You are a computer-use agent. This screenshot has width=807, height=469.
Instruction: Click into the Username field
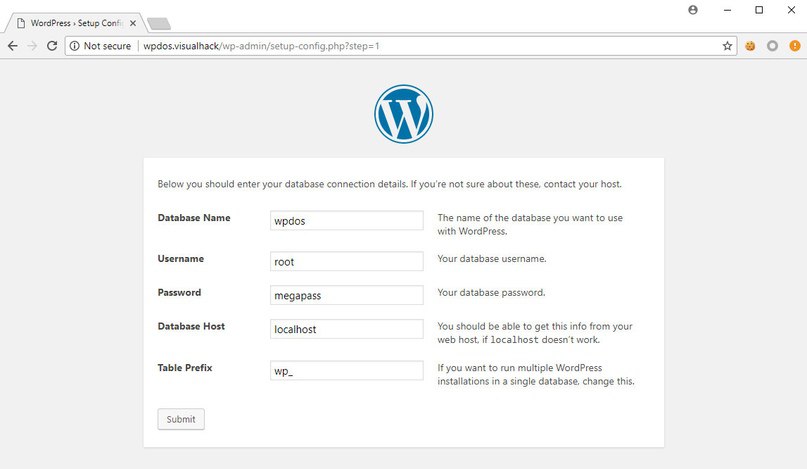[347, 261]
